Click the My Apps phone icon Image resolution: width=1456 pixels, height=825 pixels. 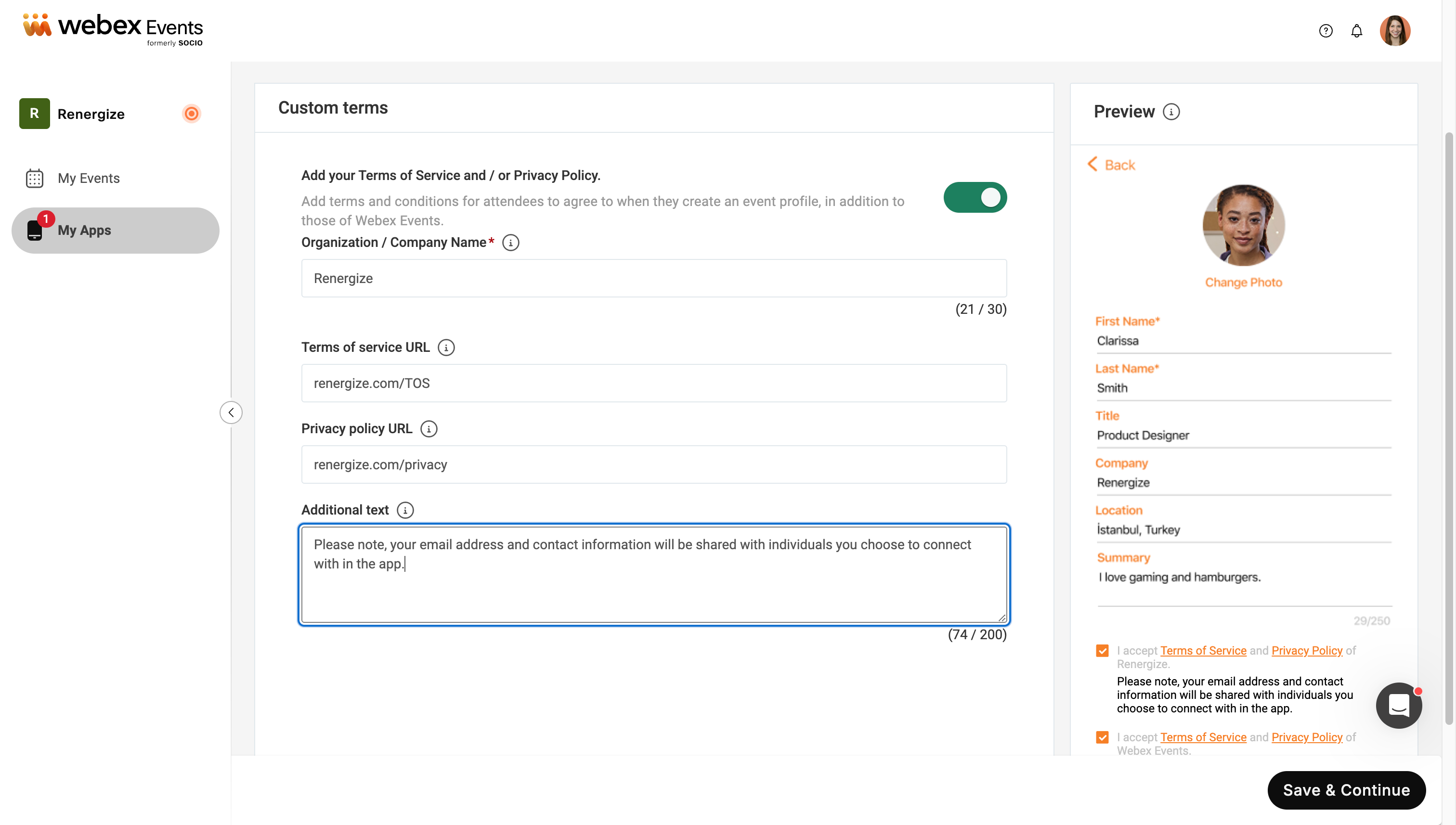[x=35, y=230]
